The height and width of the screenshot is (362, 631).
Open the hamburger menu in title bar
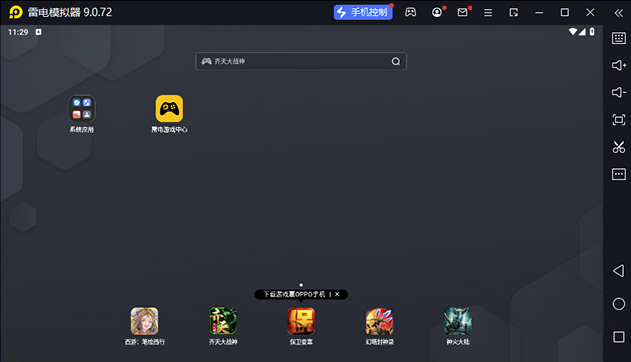pyautogui.click(x=488, y=13)
